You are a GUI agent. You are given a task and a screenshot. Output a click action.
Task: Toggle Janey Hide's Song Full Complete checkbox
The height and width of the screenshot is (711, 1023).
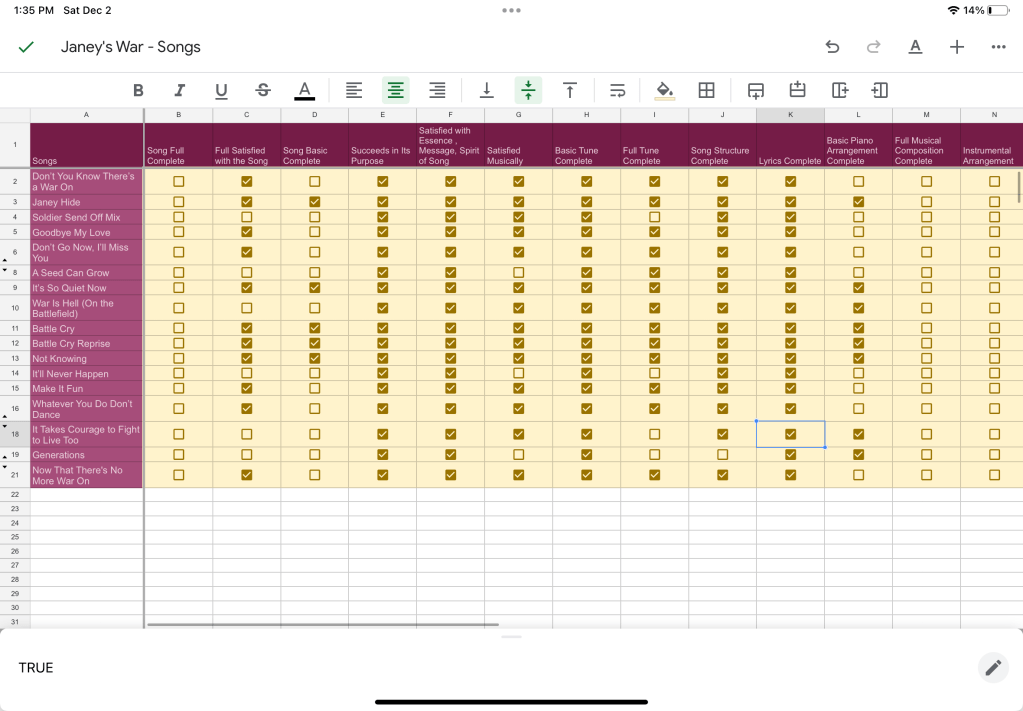179,202
